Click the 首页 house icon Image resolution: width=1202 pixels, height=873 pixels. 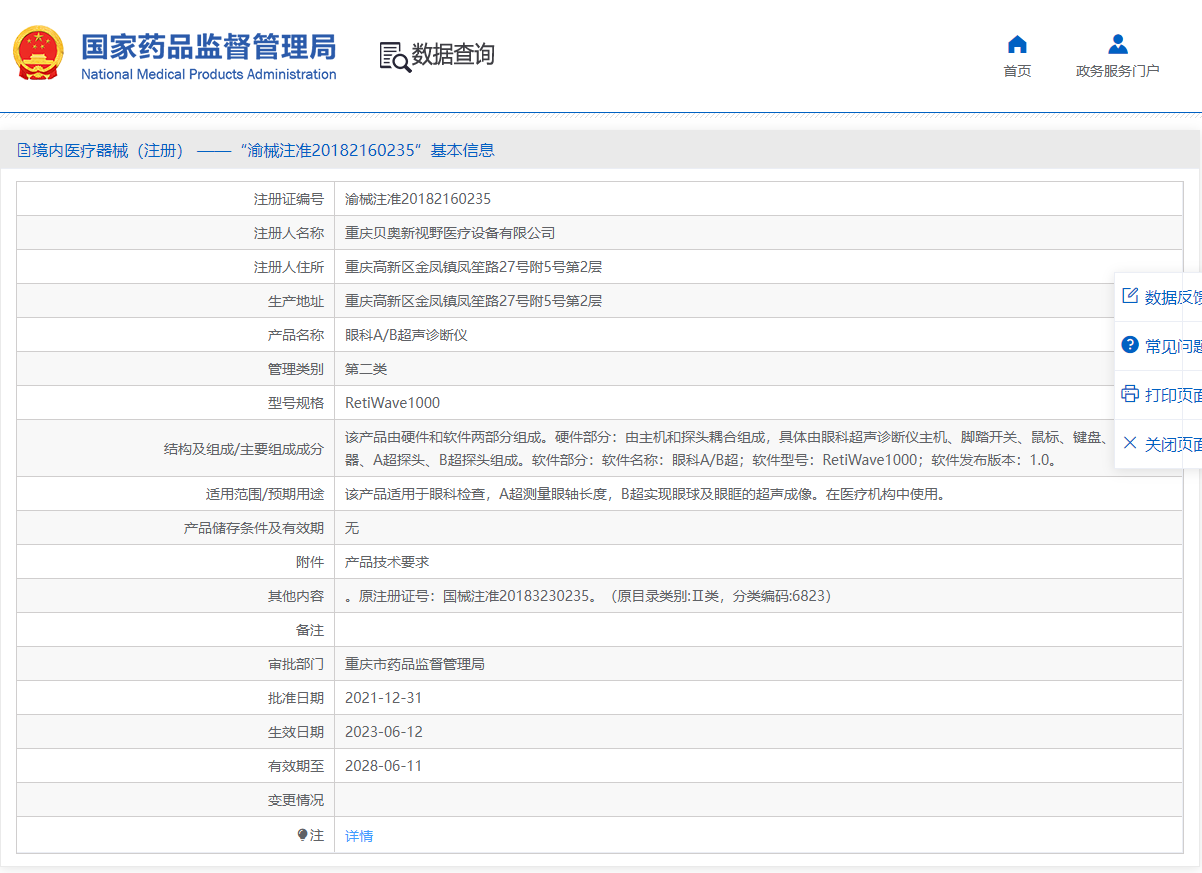(x=1017, y=44)
